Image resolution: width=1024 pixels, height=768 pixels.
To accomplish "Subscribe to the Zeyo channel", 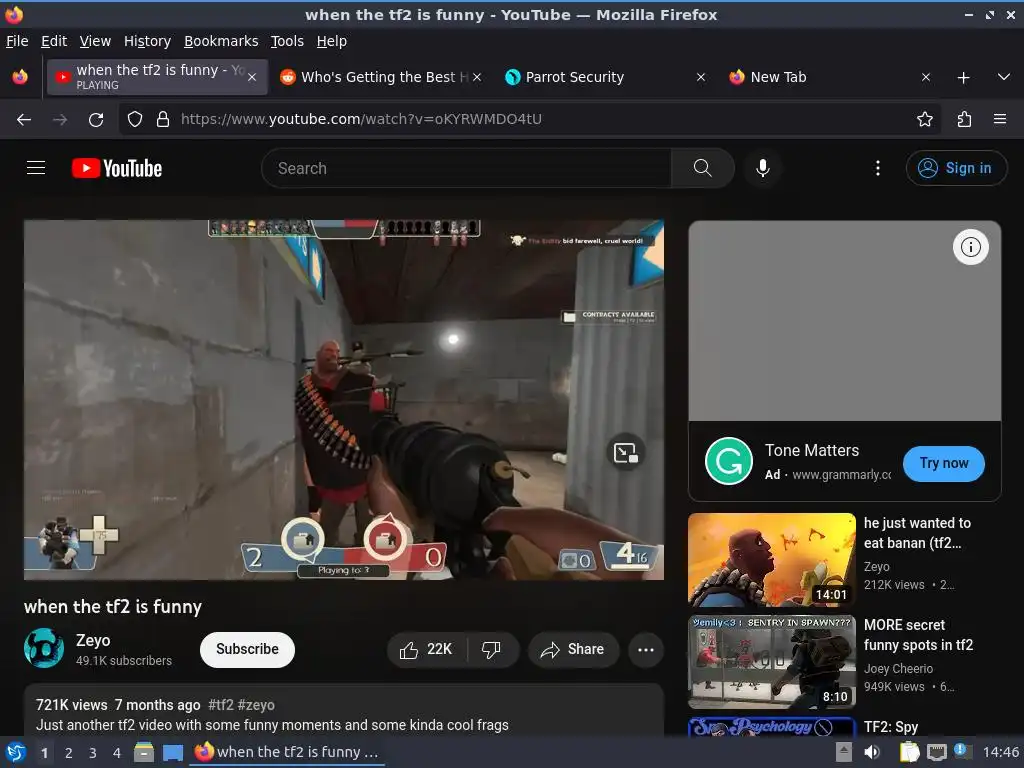I will point(247,649).
